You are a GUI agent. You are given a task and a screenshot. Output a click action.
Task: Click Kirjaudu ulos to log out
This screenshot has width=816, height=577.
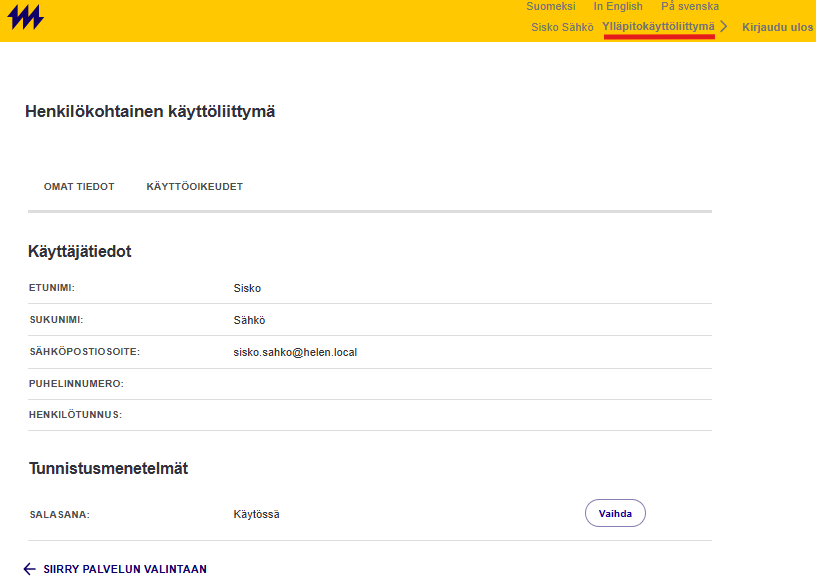(x=775, y=28)
